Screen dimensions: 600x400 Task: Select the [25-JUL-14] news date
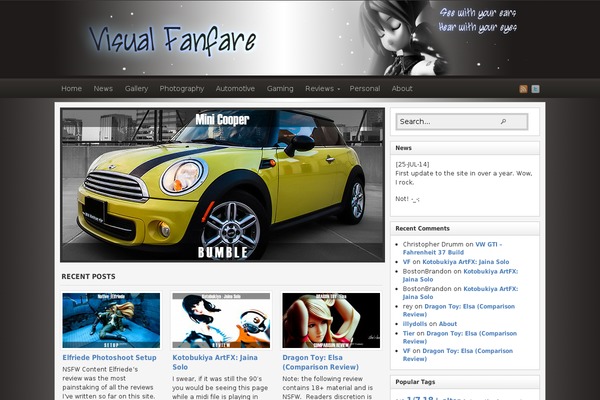coord(412,164)
